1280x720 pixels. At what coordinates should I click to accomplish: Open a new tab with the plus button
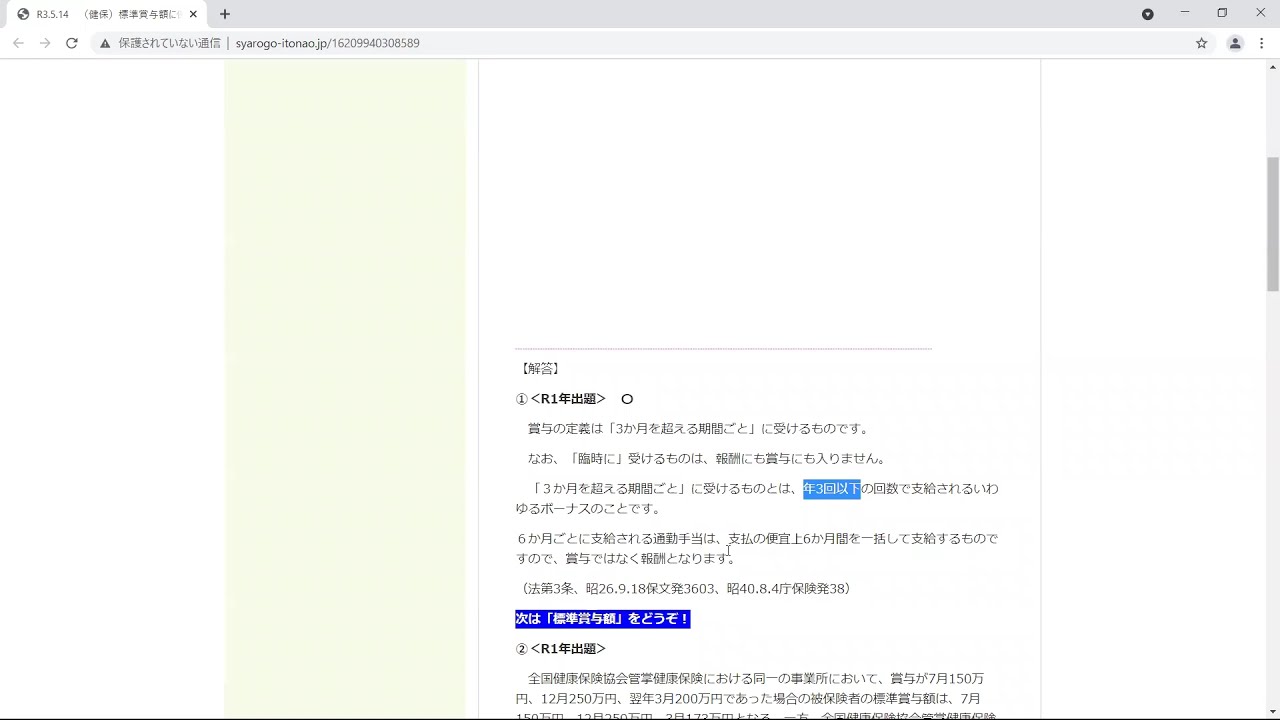click(225, 14)
